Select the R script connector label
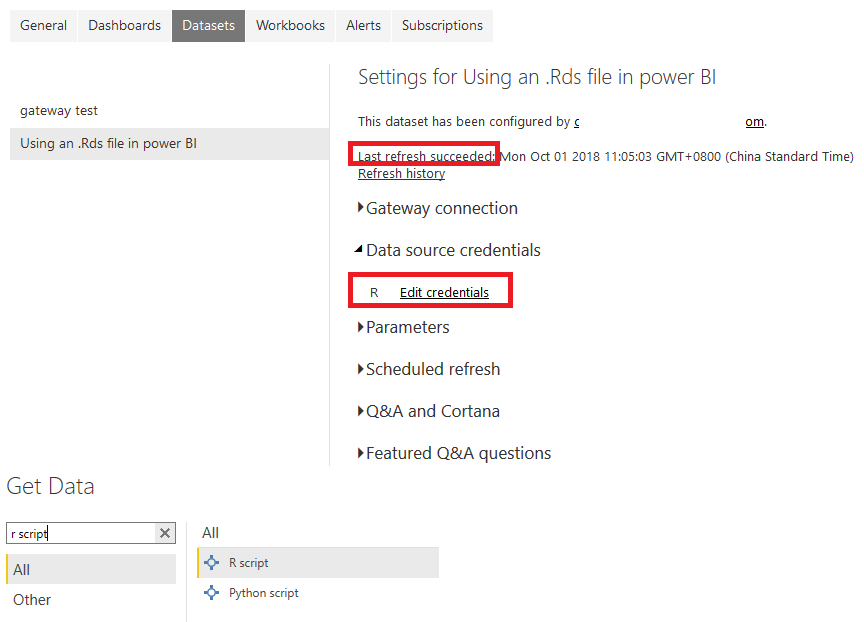The width and height of the screenshot is (864, 622). point(249,563)
